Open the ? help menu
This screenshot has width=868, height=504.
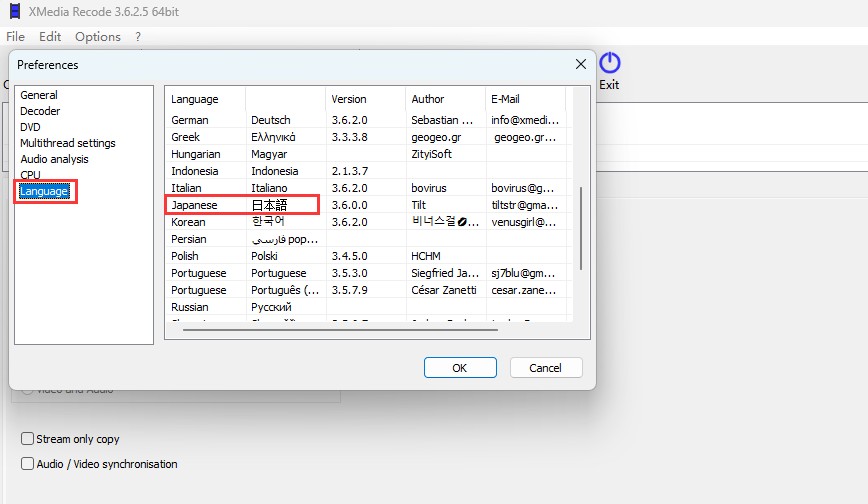[x=138, y=36]
